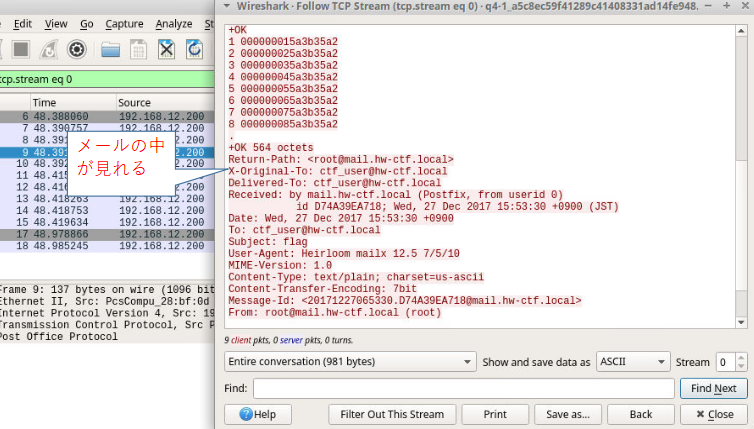Decrease the Stream number with down arrow

(741, 366)
